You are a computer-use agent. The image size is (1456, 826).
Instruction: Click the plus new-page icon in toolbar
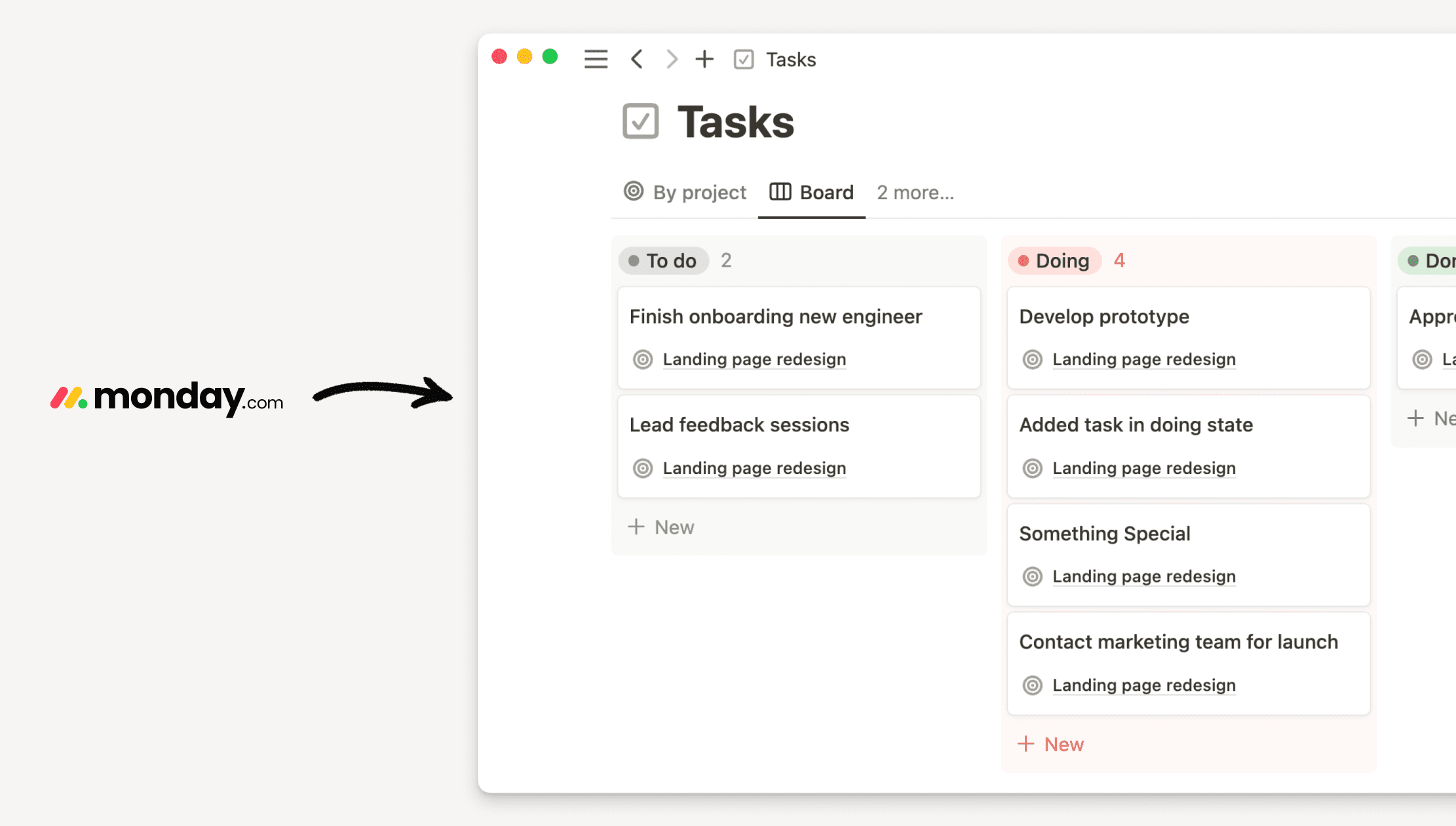(x=704, y=59)
